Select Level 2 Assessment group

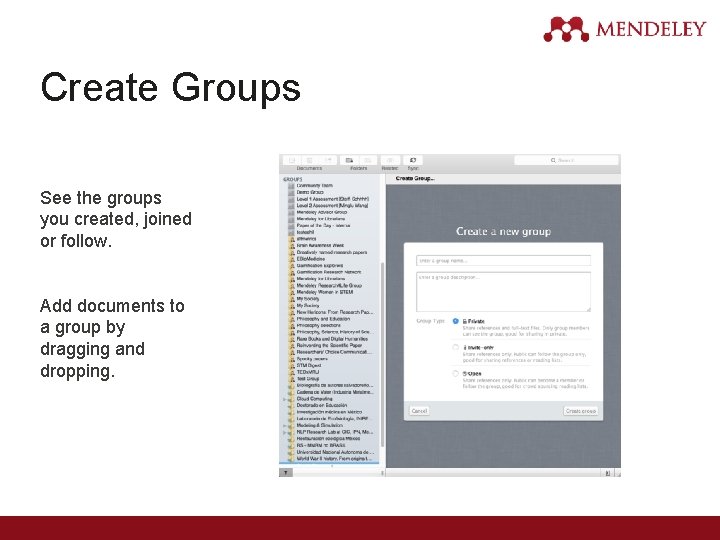point(332,206)
